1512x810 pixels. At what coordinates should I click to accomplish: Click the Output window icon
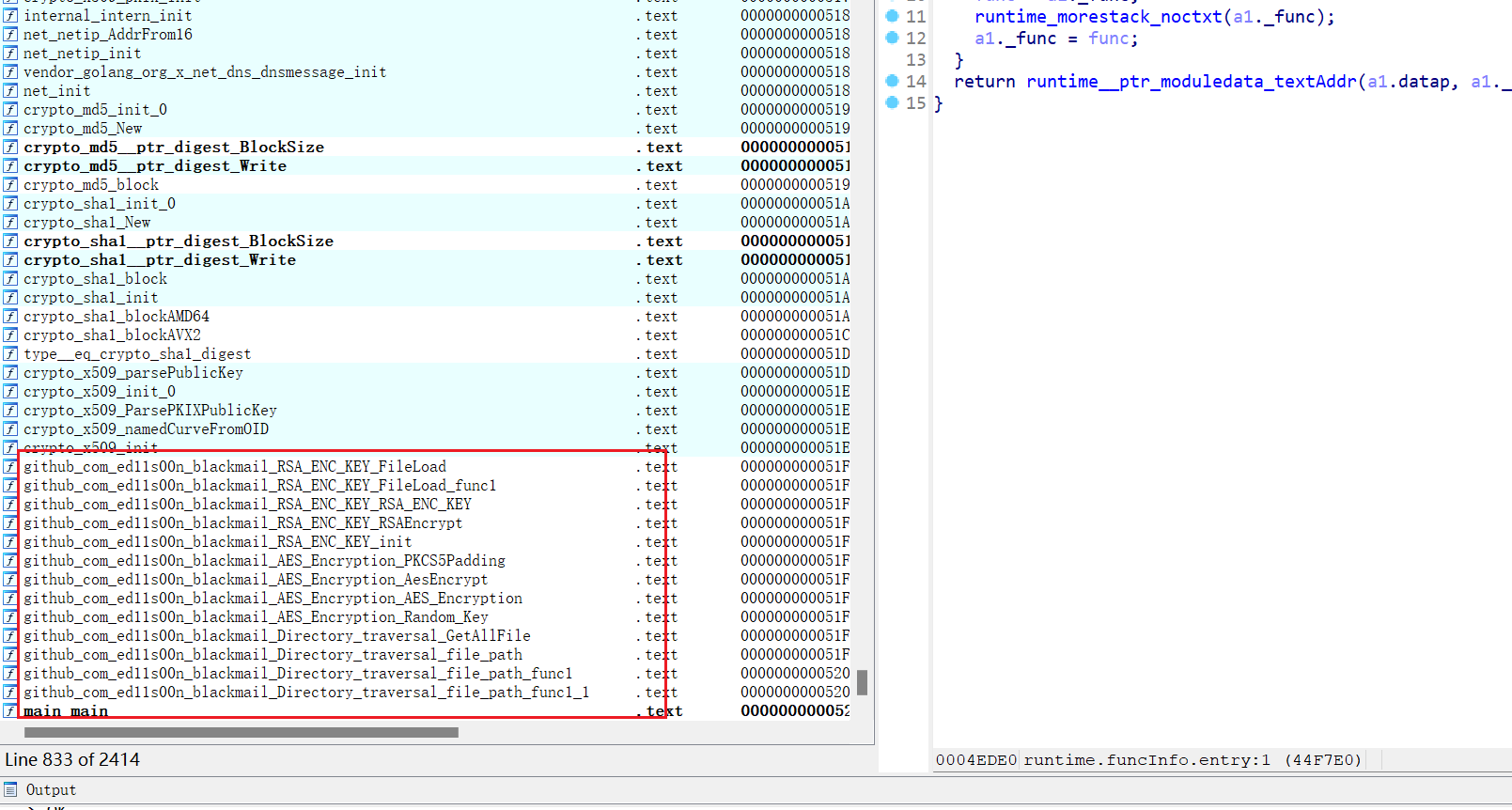click(x=11, y=789)
